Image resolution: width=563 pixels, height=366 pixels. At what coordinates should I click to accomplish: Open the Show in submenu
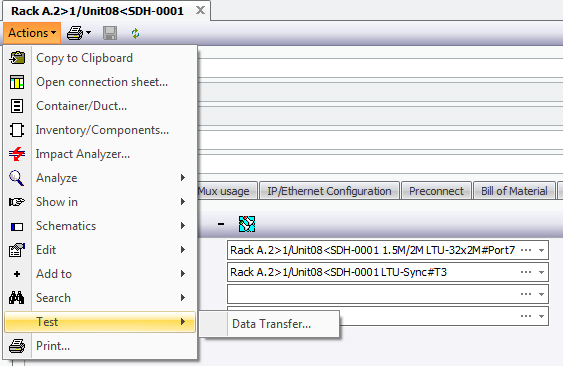coord(100,202)
